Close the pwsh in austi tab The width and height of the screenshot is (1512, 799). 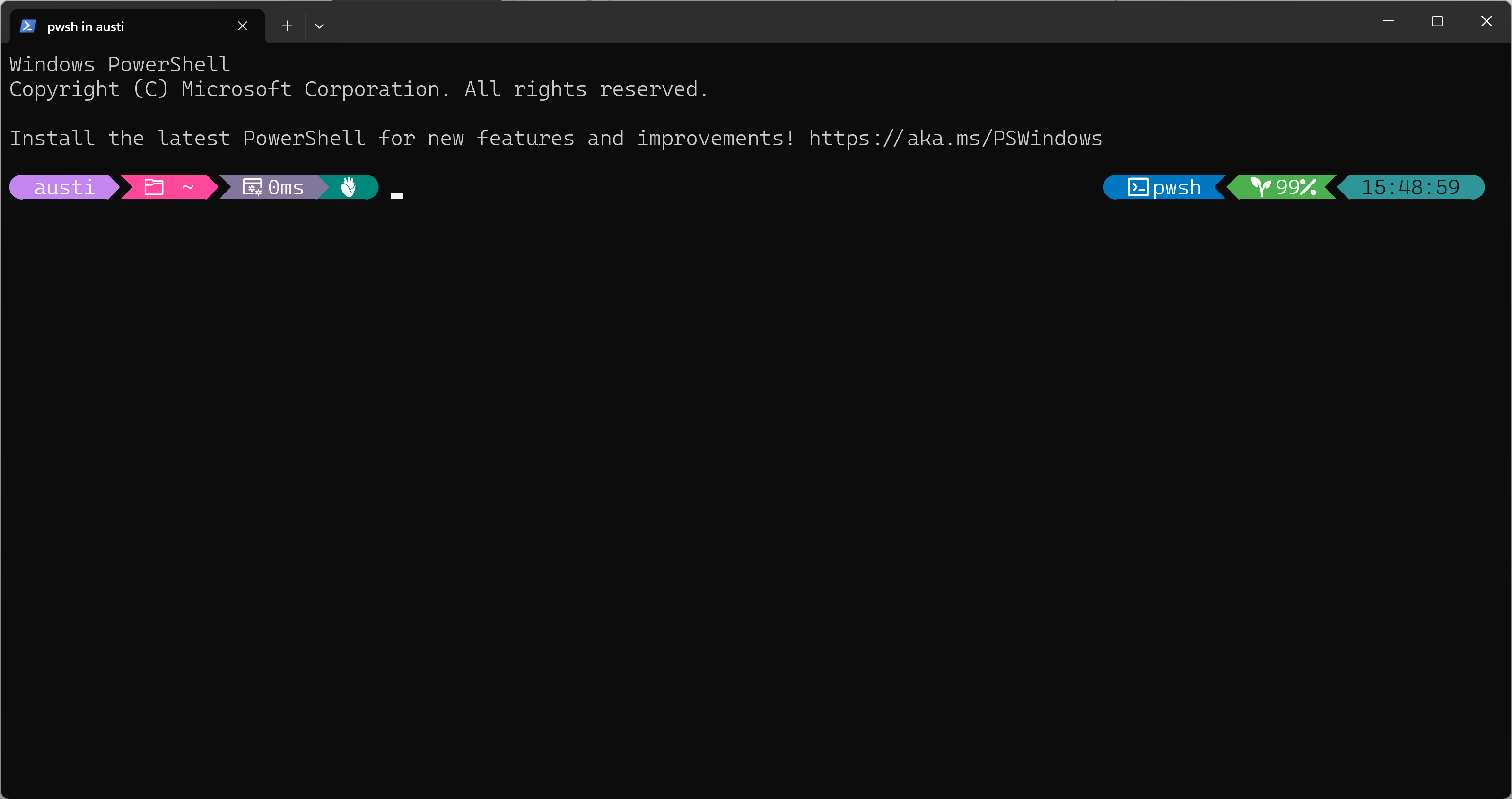[243, 26]
